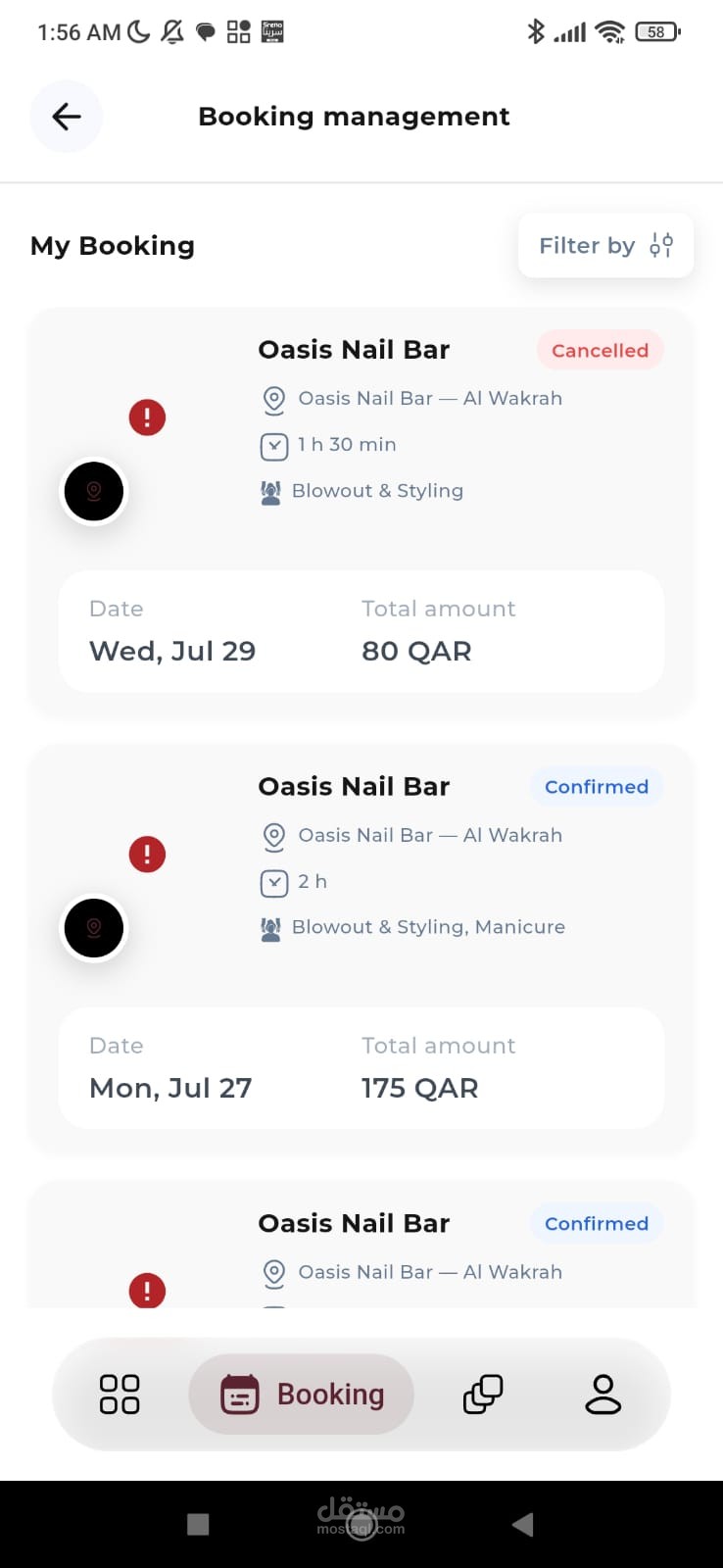
Task: Tap the location pin icon on first booking
Action: point(274,399)
